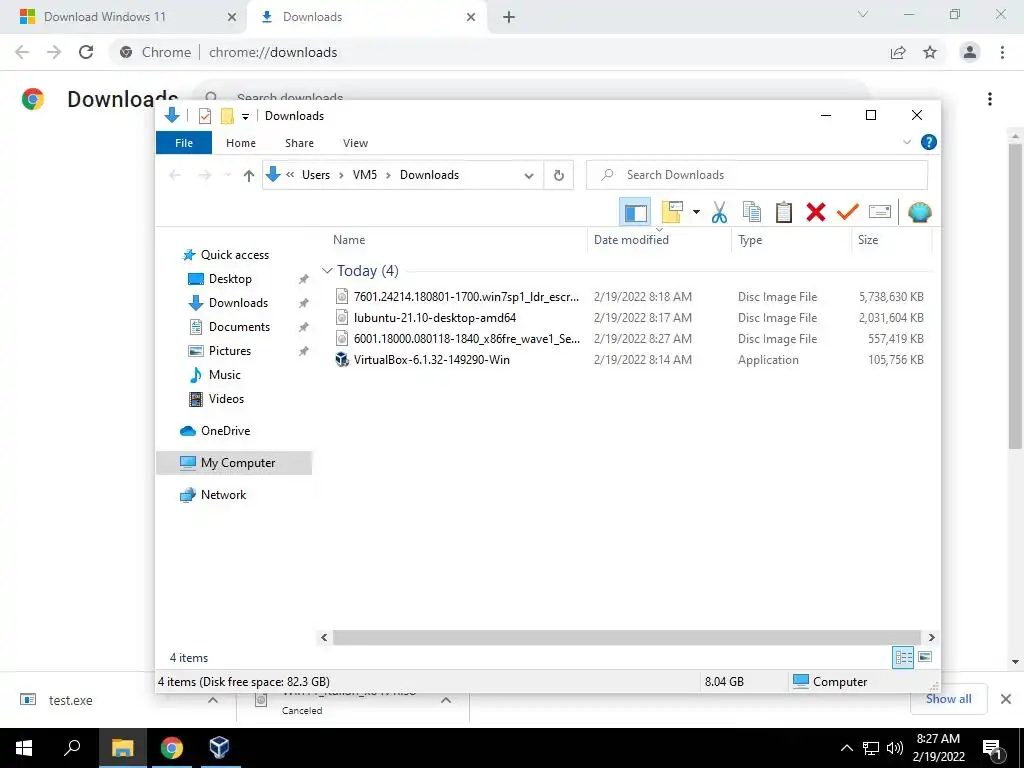Click the quick access new folder icon

click(227, 116)
